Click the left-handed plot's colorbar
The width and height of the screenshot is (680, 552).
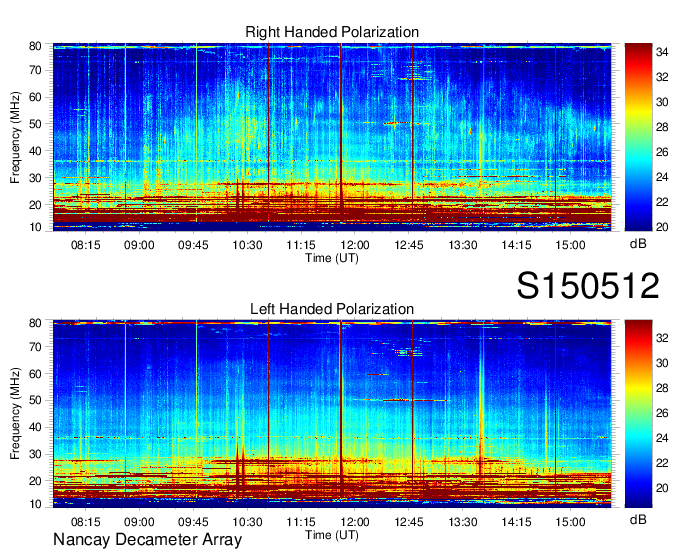coord(638,414)
